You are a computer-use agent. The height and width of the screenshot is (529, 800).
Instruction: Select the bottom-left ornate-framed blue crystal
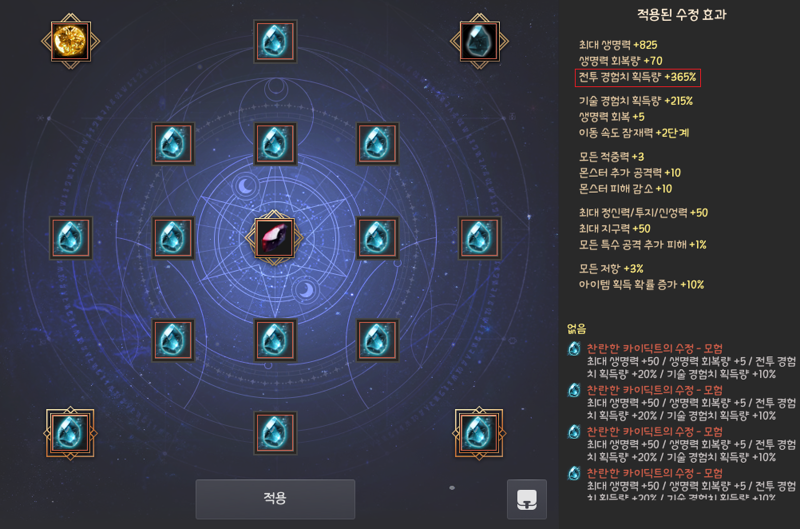click(70, 433)
